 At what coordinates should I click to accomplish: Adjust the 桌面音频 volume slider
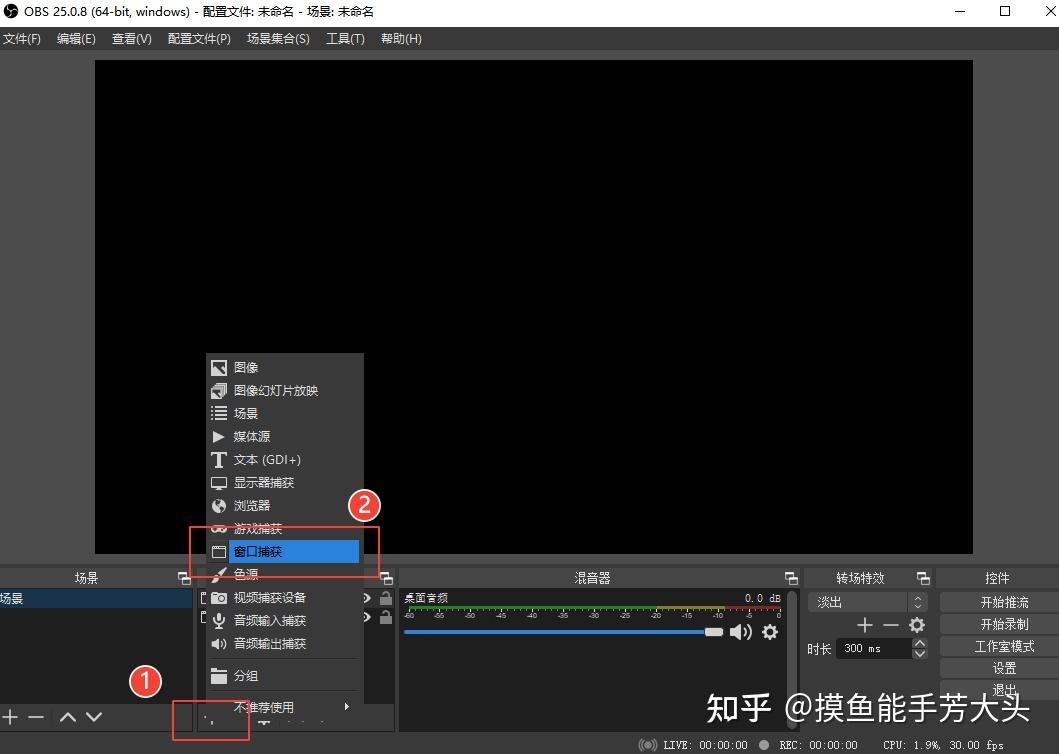pyautogui.click(x=563, y=632)
